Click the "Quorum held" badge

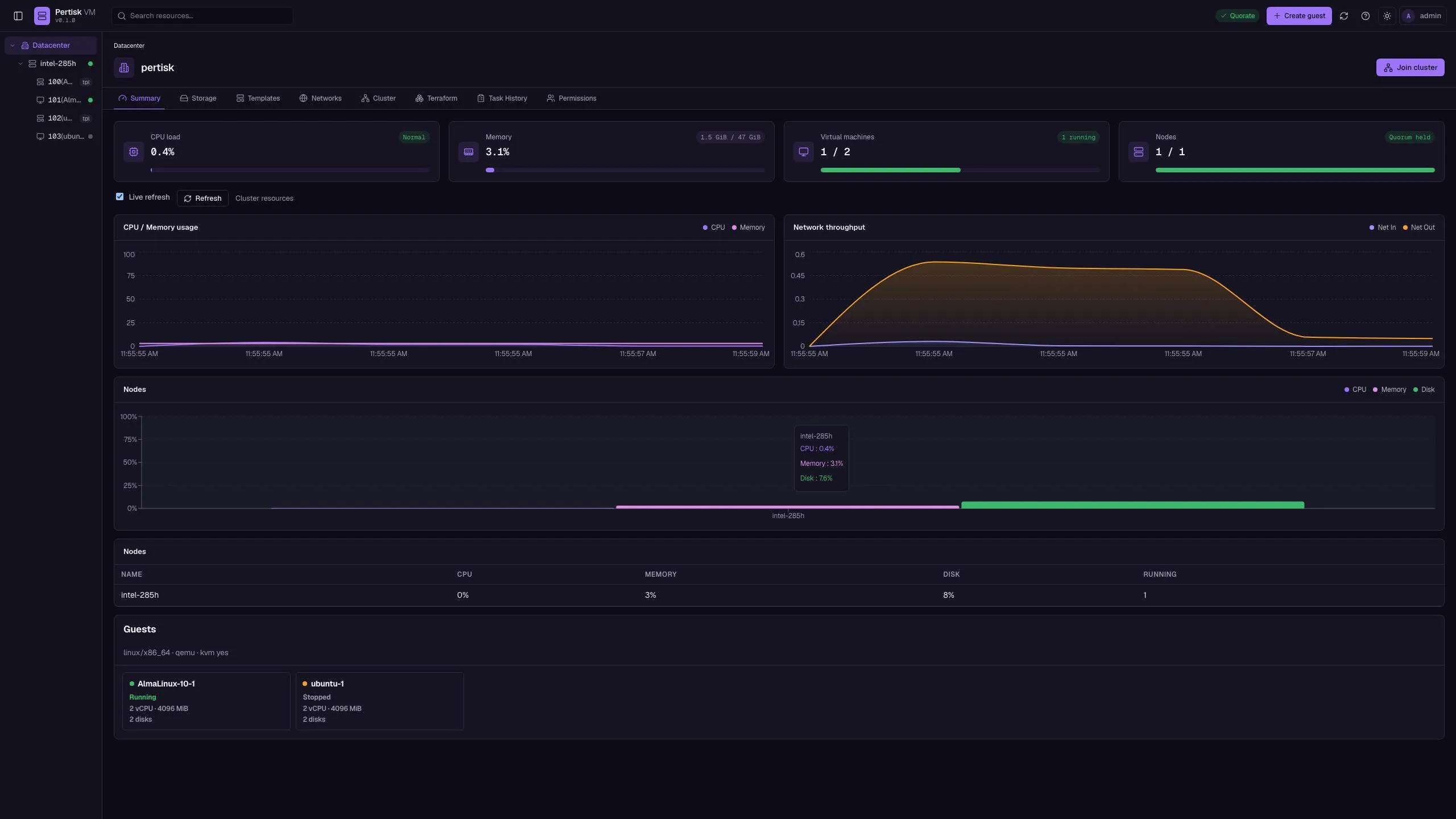(x=1409, y=137)
